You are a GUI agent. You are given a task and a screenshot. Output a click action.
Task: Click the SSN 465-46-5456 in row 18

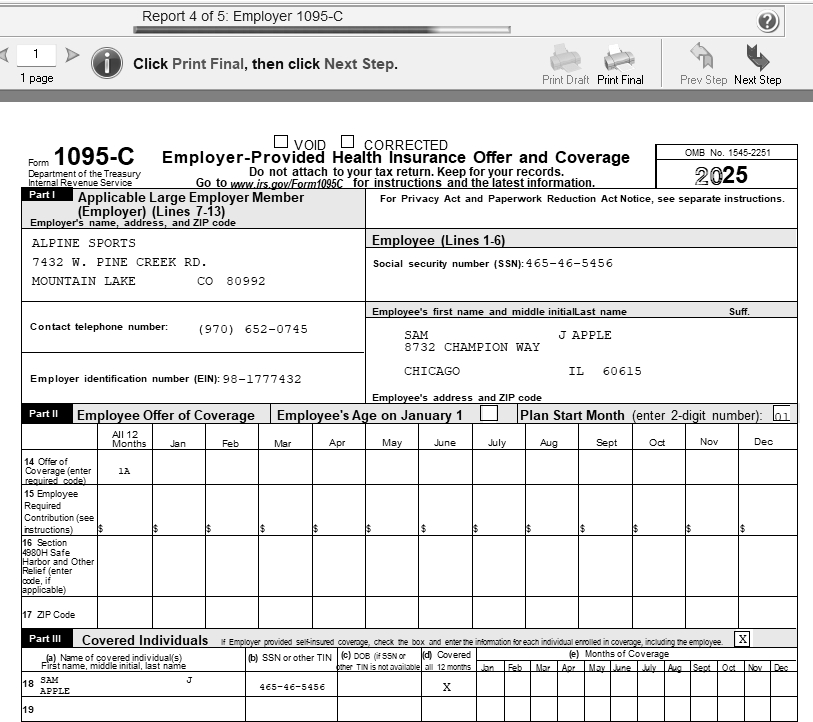click(x=292, y=687)
